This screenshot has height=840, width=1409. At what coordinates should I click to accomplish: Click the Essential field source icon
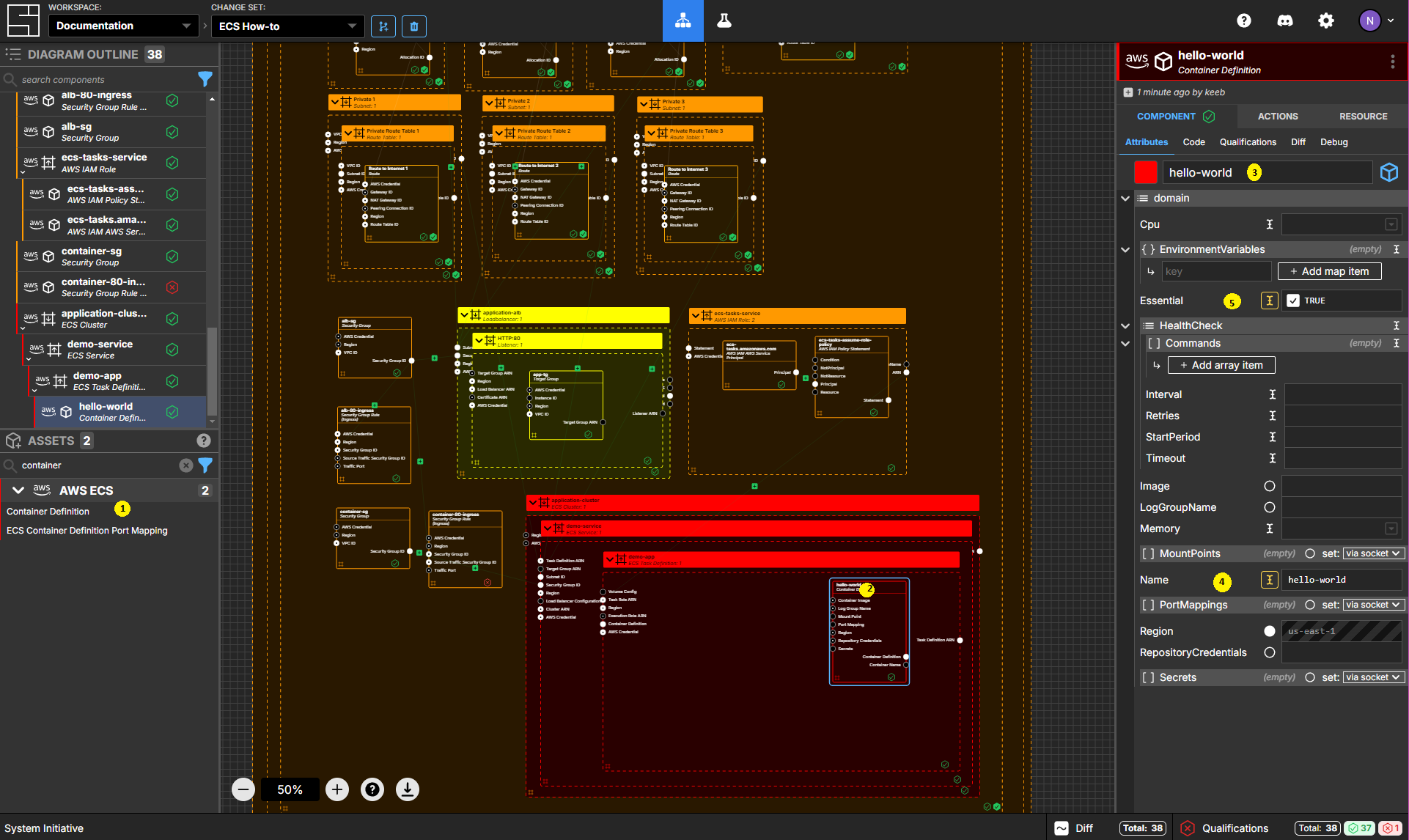[1270, 301]
